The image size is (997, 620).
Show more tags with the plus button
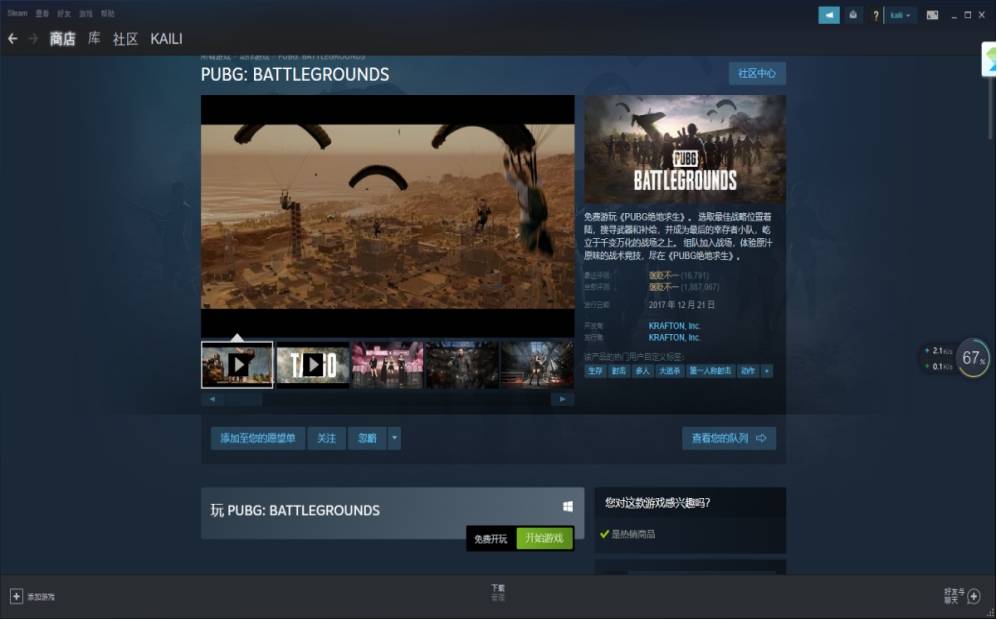767,371
